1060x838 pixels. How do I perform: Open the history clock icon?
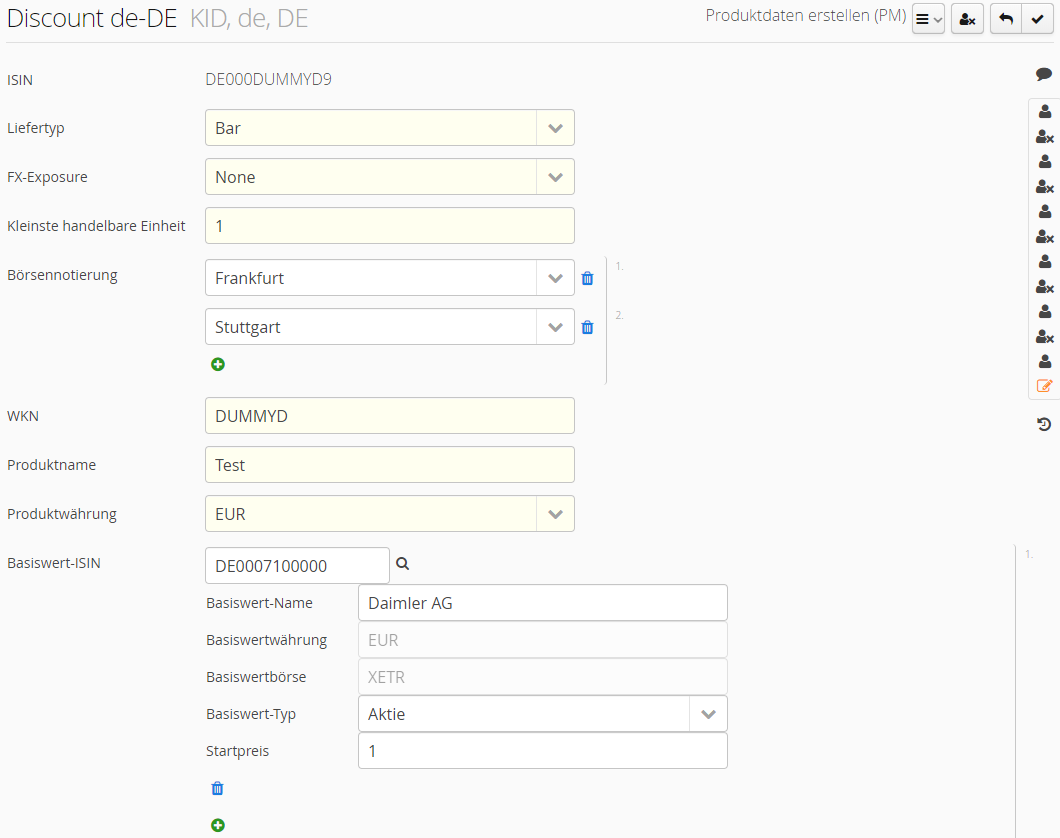1044,424
